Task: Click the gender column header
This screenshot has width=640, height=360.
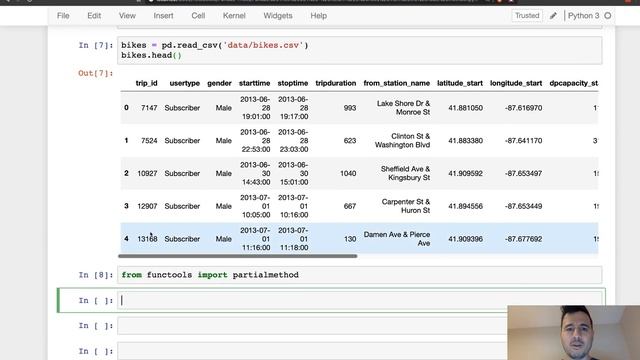Action: tap(219, 83)
